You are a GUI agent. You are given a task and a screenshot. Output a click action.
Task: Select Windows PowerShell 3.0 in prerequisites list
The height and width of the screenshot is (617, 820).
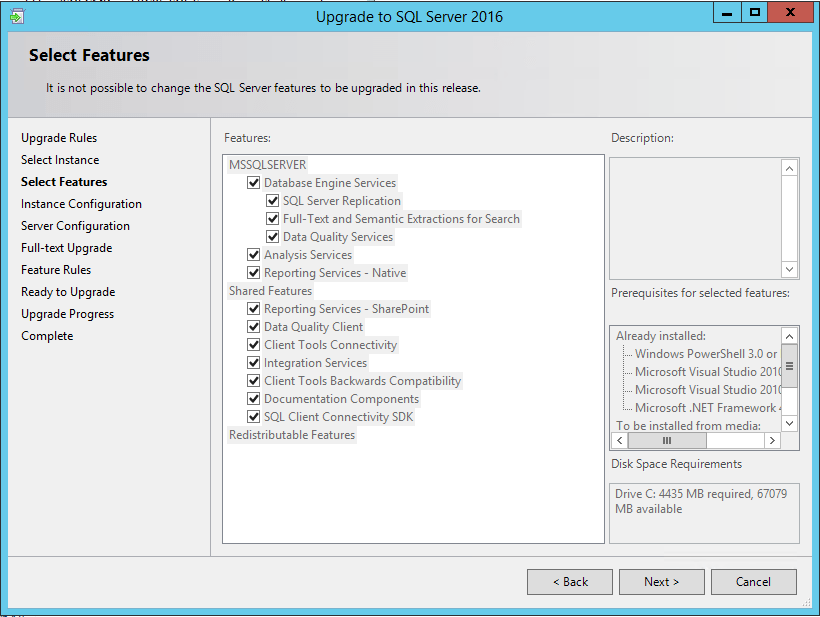[x=705, y=352]
